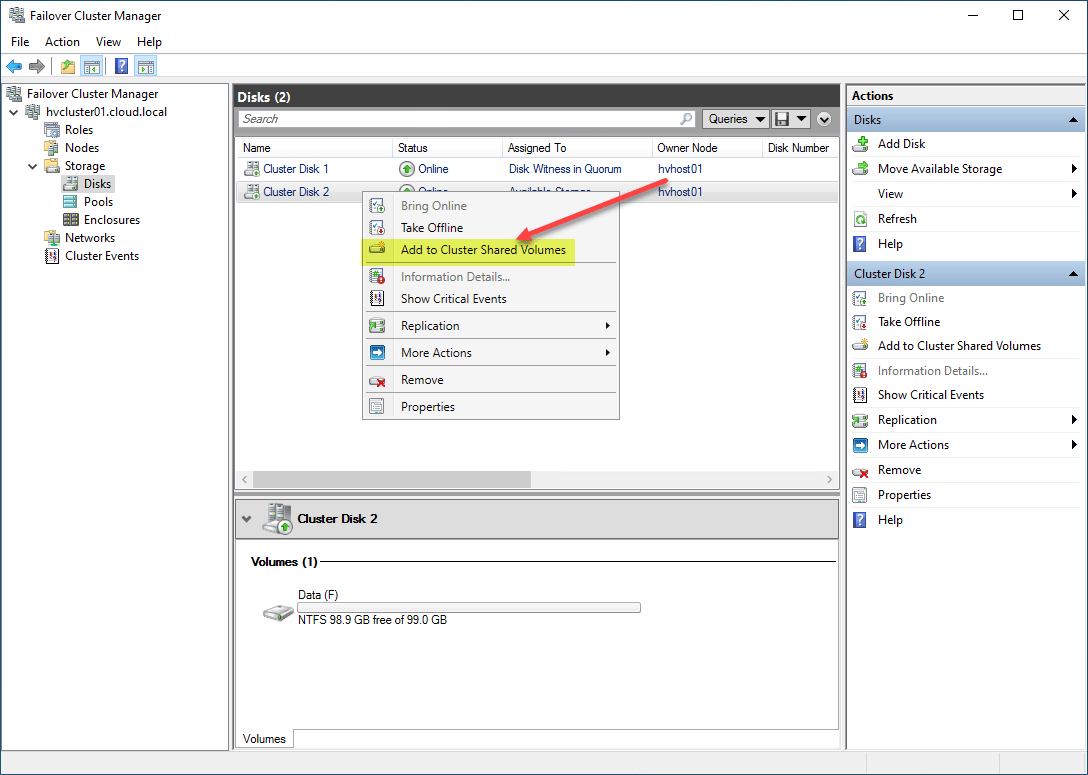Image resolution: width=1088 pixels, height=775 pixels.
Task: Click Show Critical Events icon in Actions pane
Action: 860,395
